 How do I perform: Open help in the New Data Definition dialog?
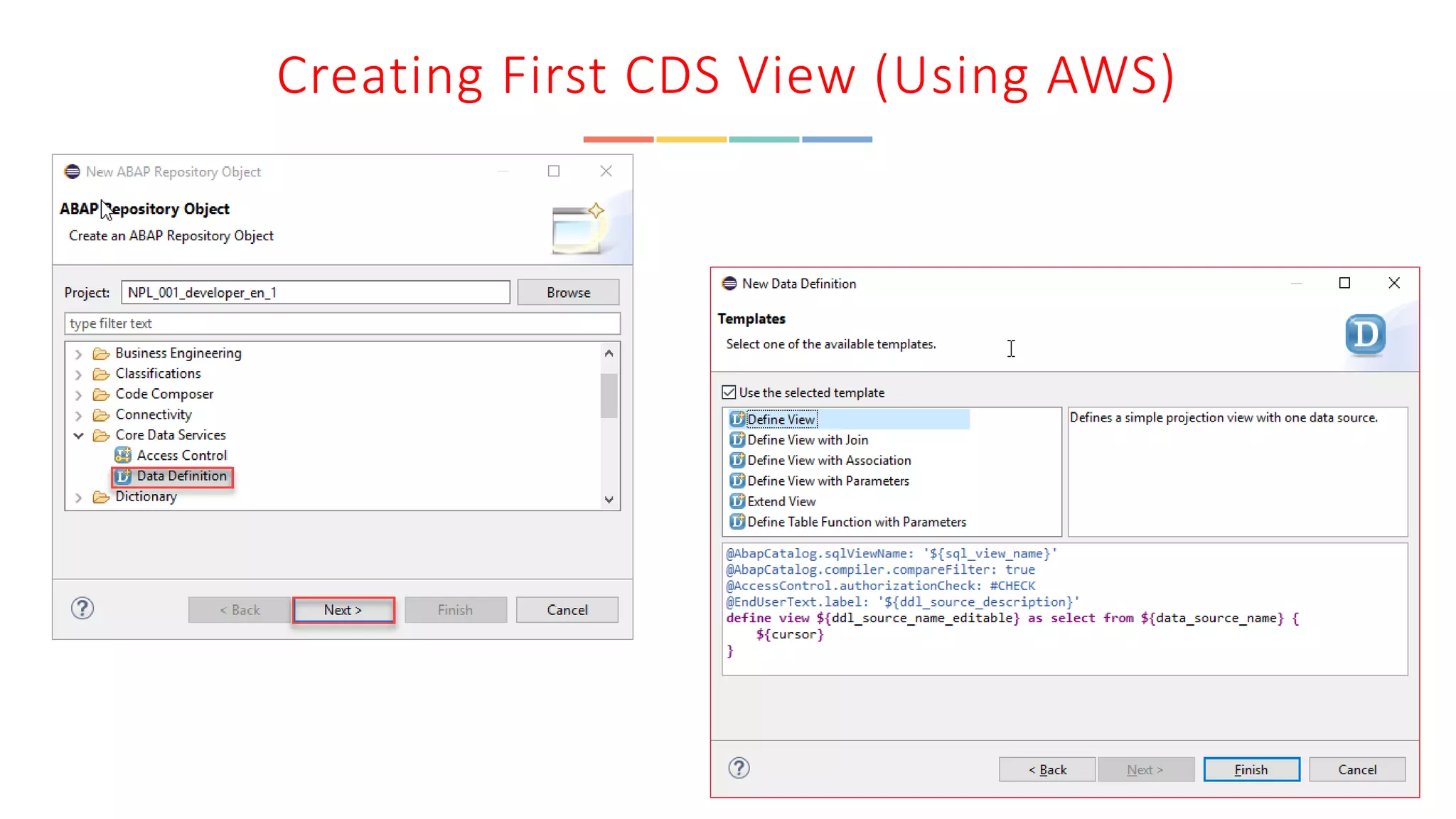click(739, 769)
